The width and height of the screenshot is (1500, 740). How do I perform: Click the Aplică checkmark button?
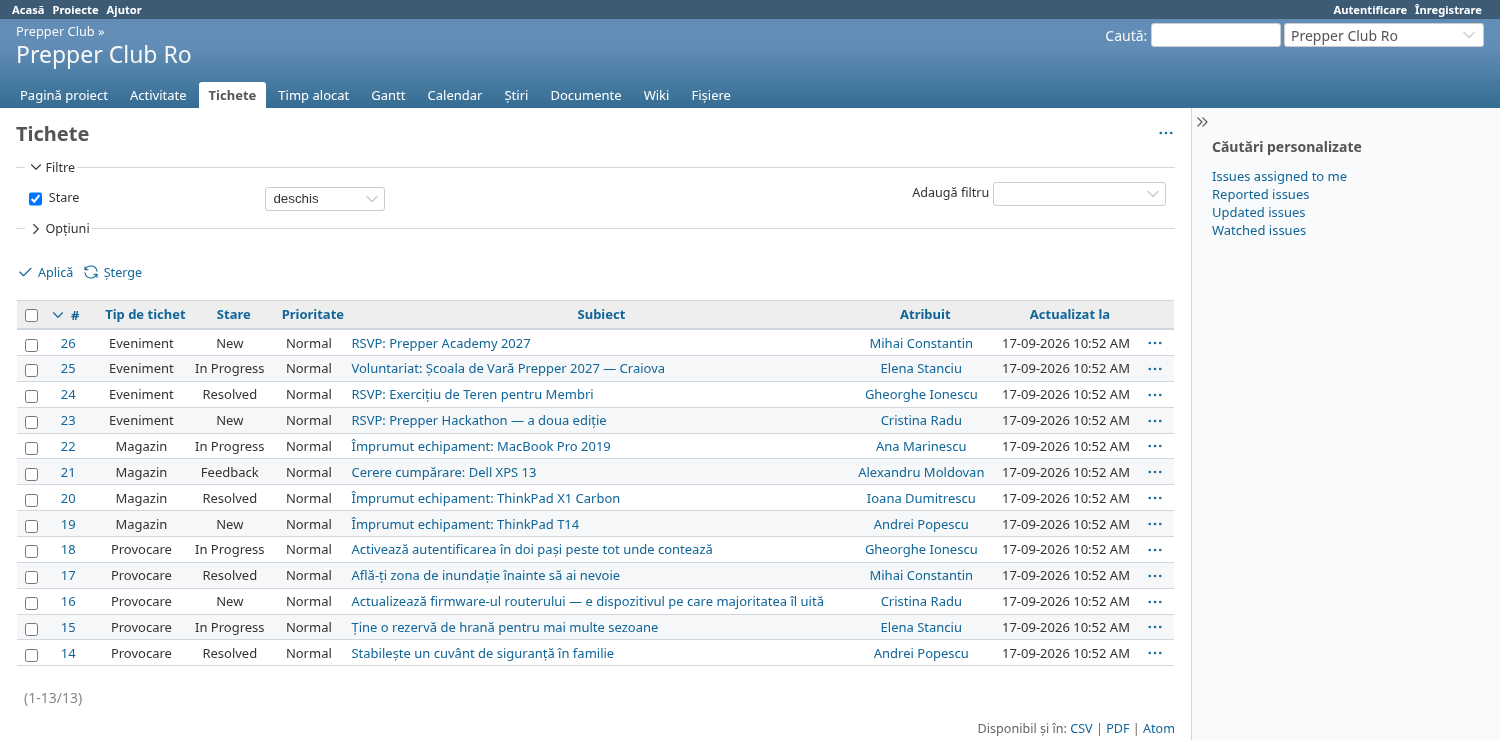(46, 272)
